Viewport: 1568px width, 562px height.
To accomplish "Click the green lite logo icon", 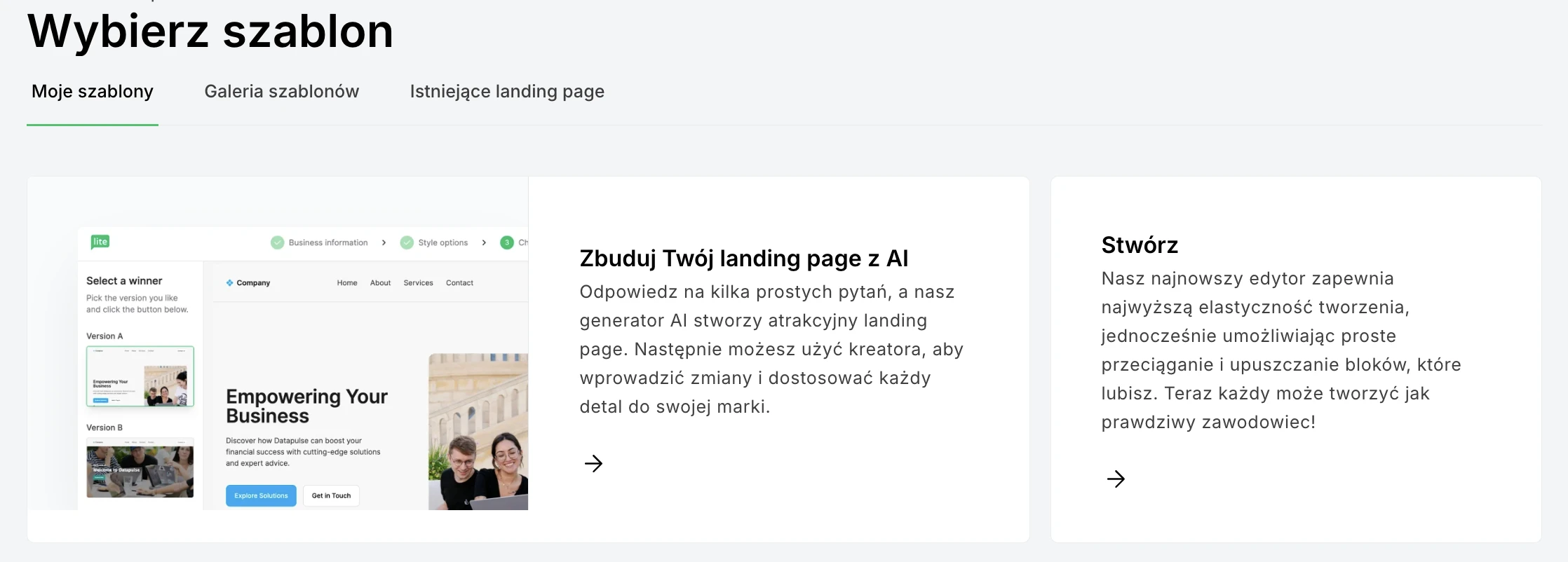I will click(100, 242).
